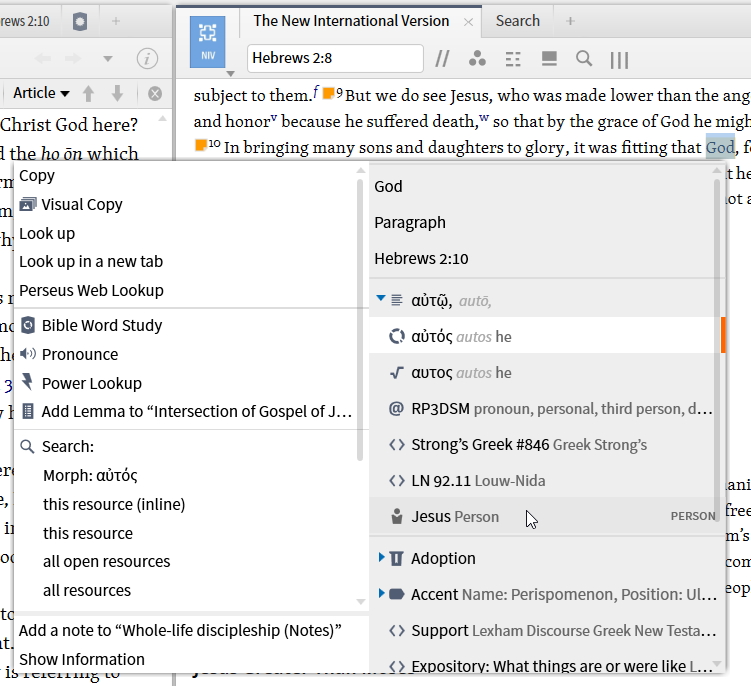
Task: Go to previous article up arrow
Action: [88, 93]
